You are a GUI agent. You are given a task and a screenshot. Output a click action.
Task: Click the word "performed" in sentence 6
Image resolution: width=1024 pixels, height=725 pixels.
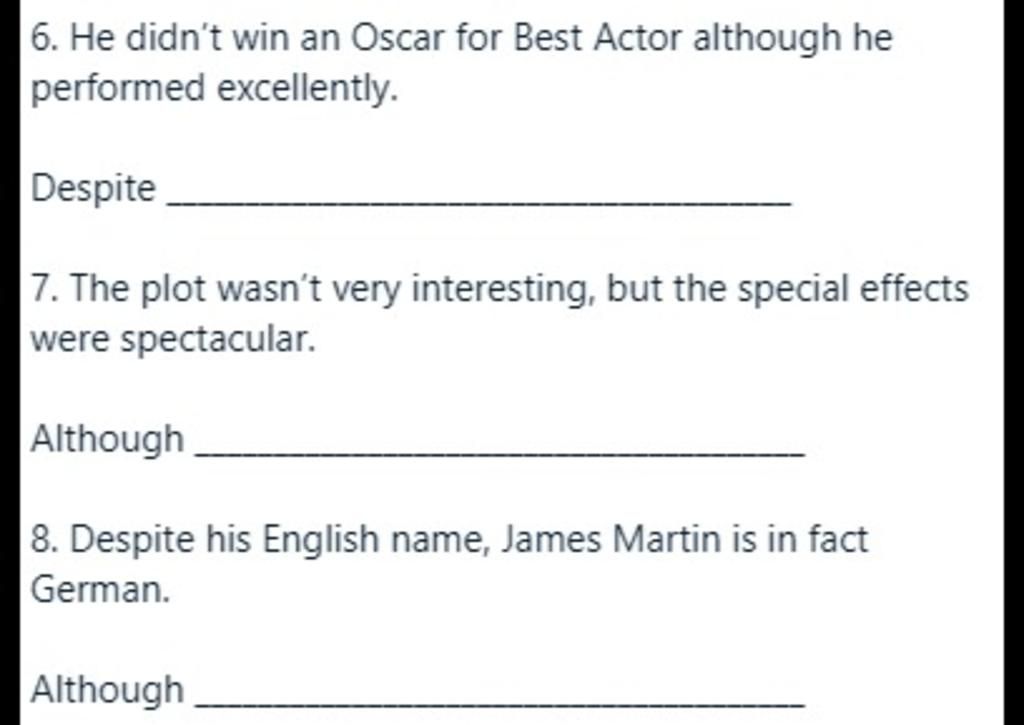[x=119, y=90]
